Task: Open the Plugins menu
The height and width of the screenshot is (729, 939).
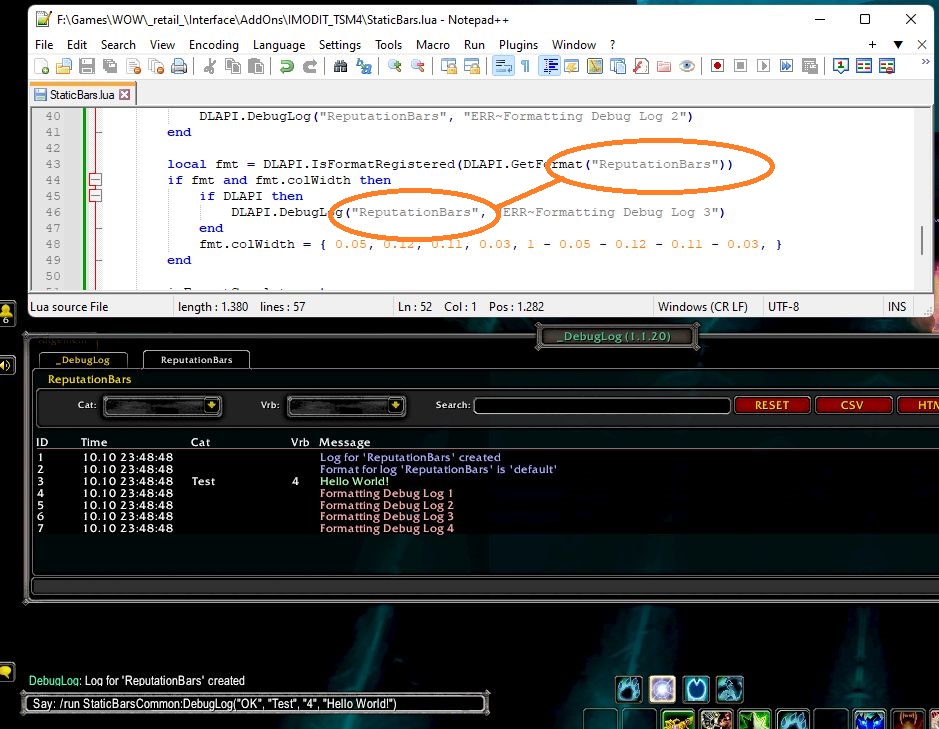Action: [x=518, y=45]
